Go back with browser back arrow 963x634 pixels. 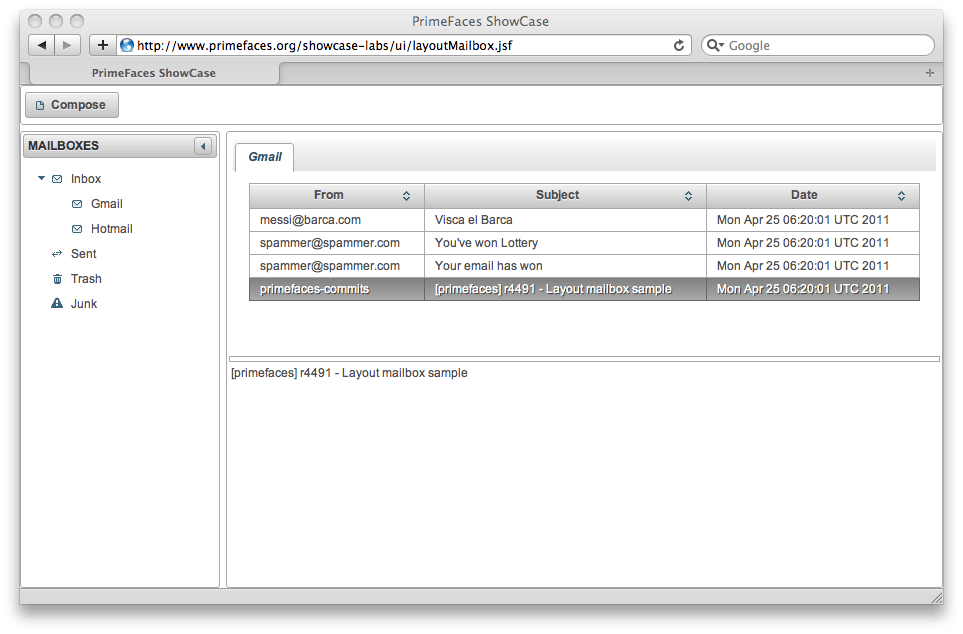click(x=41, y=45)
